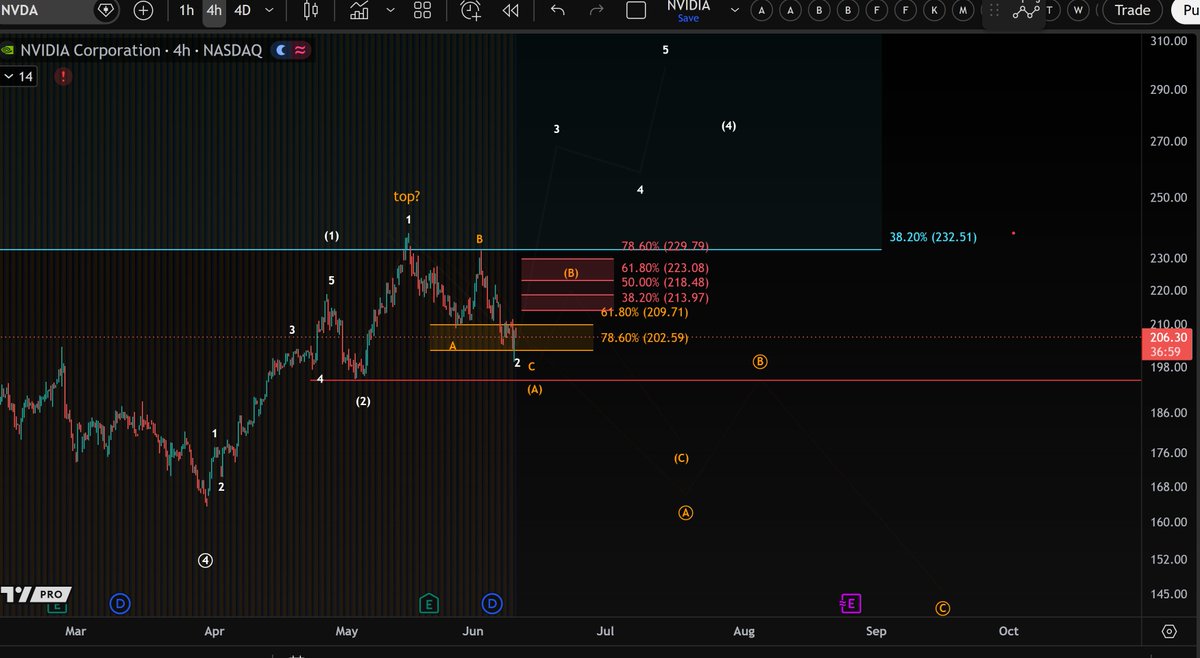Select the path drawing tool icon
1200x658 pixels.
1026,10
